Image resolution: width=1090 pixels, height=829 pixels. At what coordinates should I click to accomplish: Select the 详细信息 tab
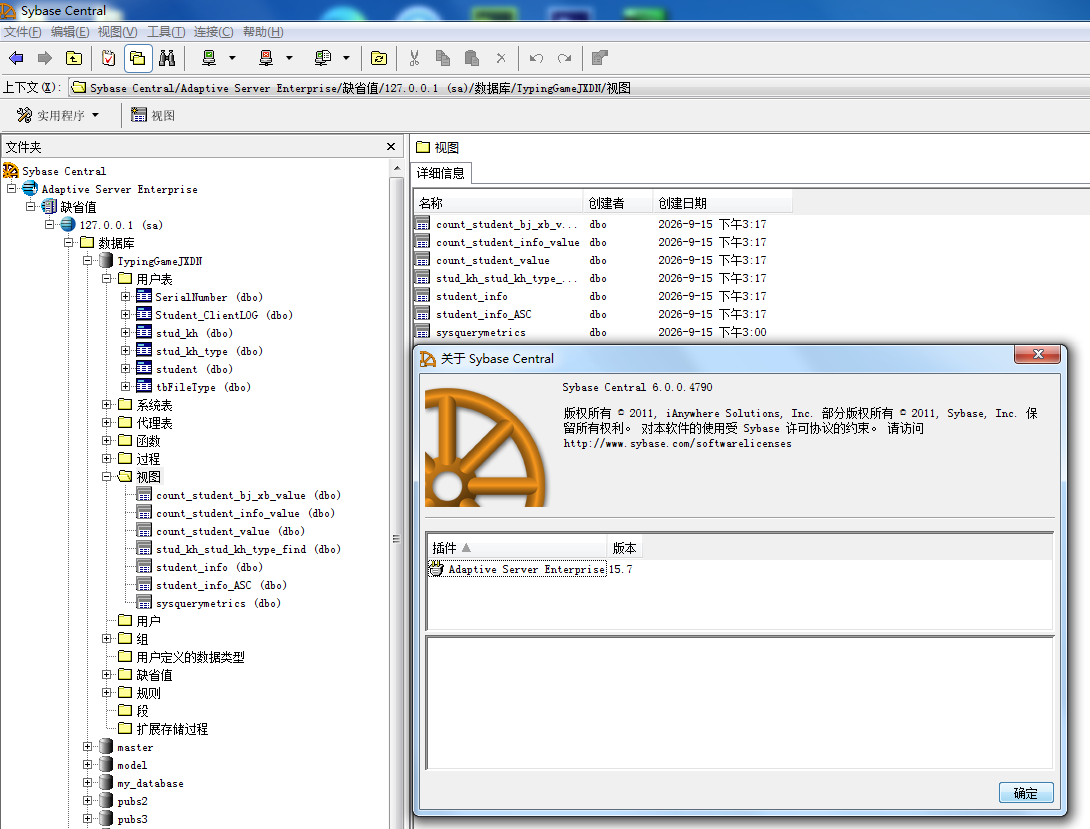(441, 173)
